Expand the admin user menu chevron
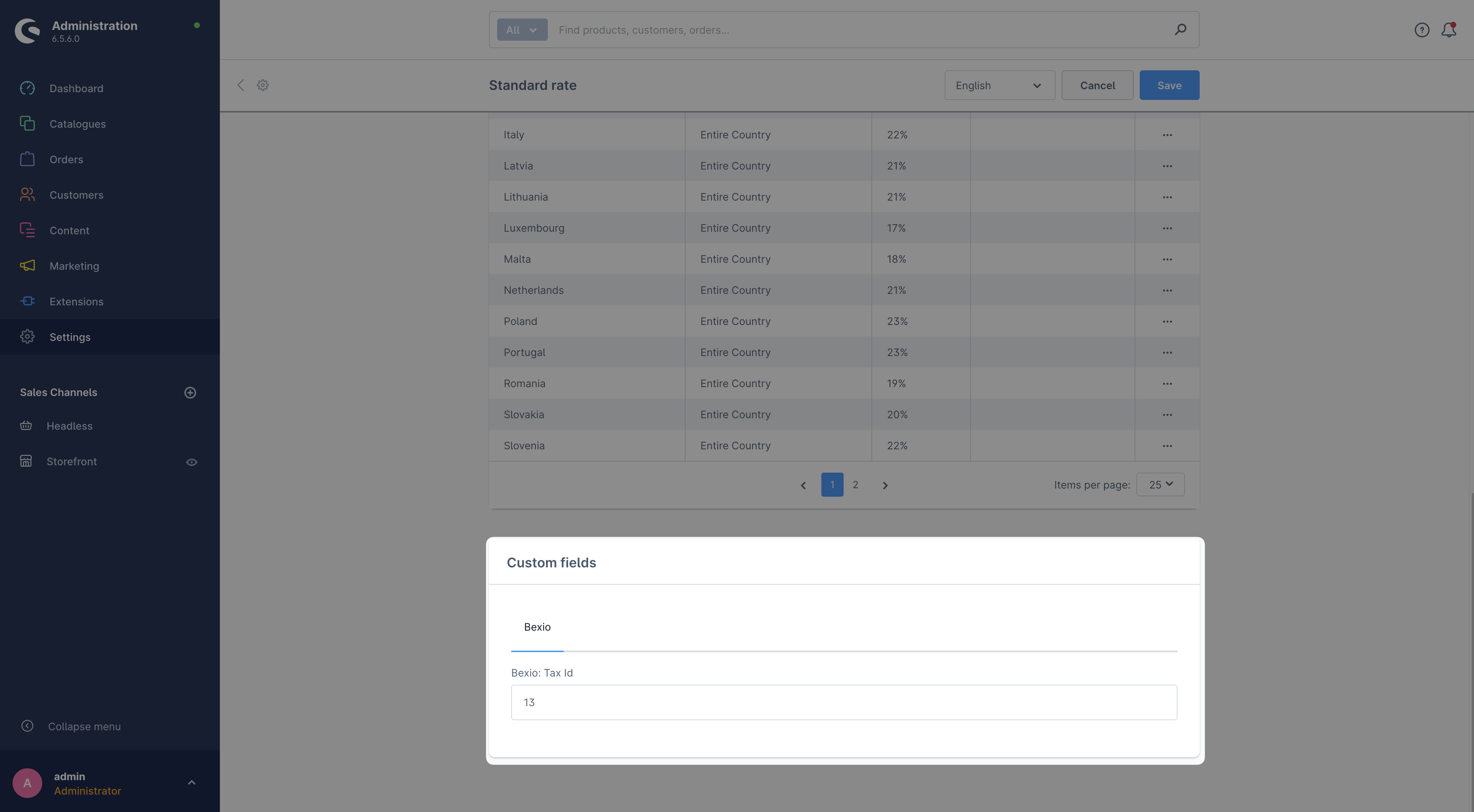This screenshot has width=1474, height=812. click(192, 783)
